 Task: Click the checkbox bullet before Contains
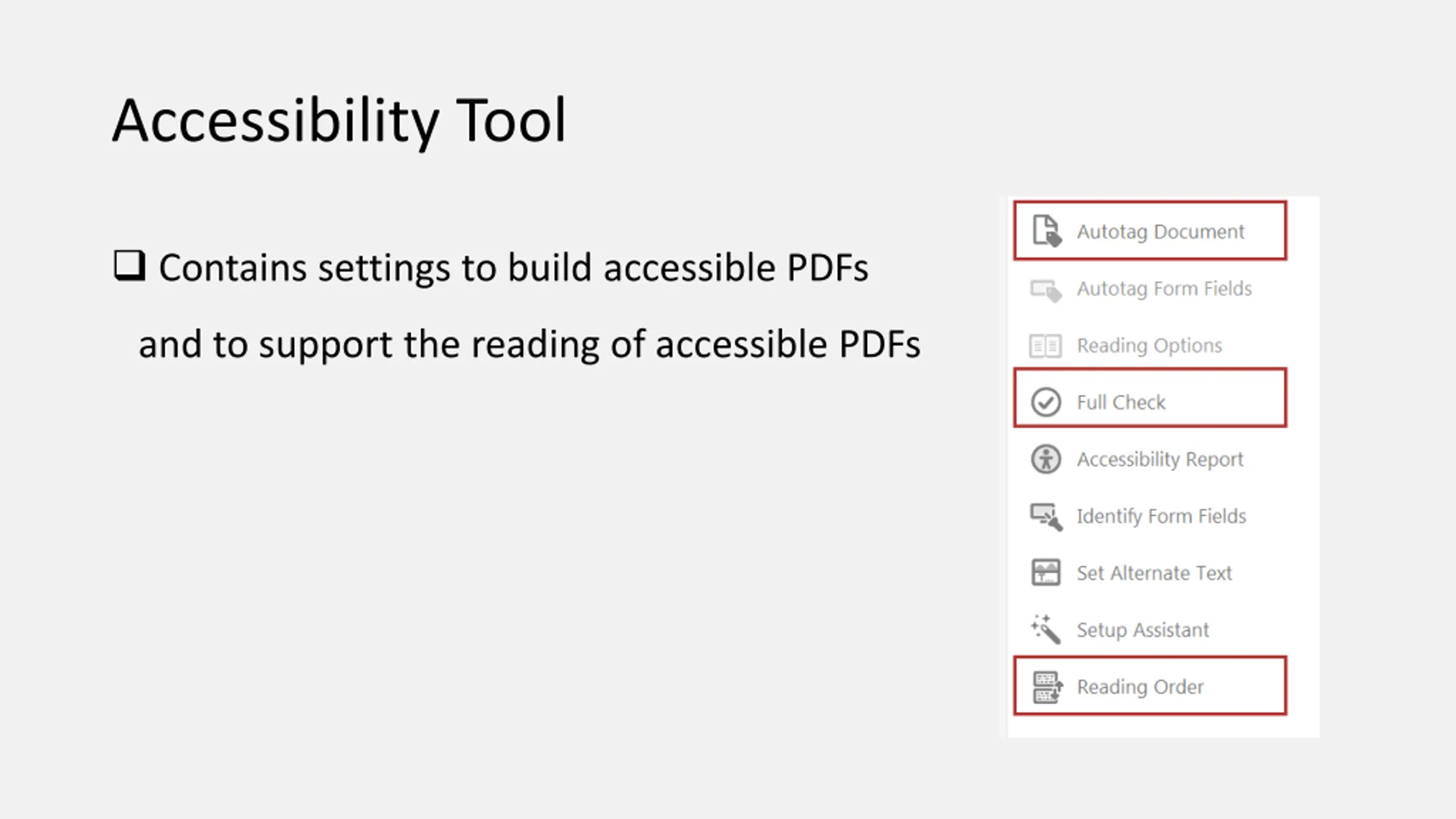pos(129,266)
